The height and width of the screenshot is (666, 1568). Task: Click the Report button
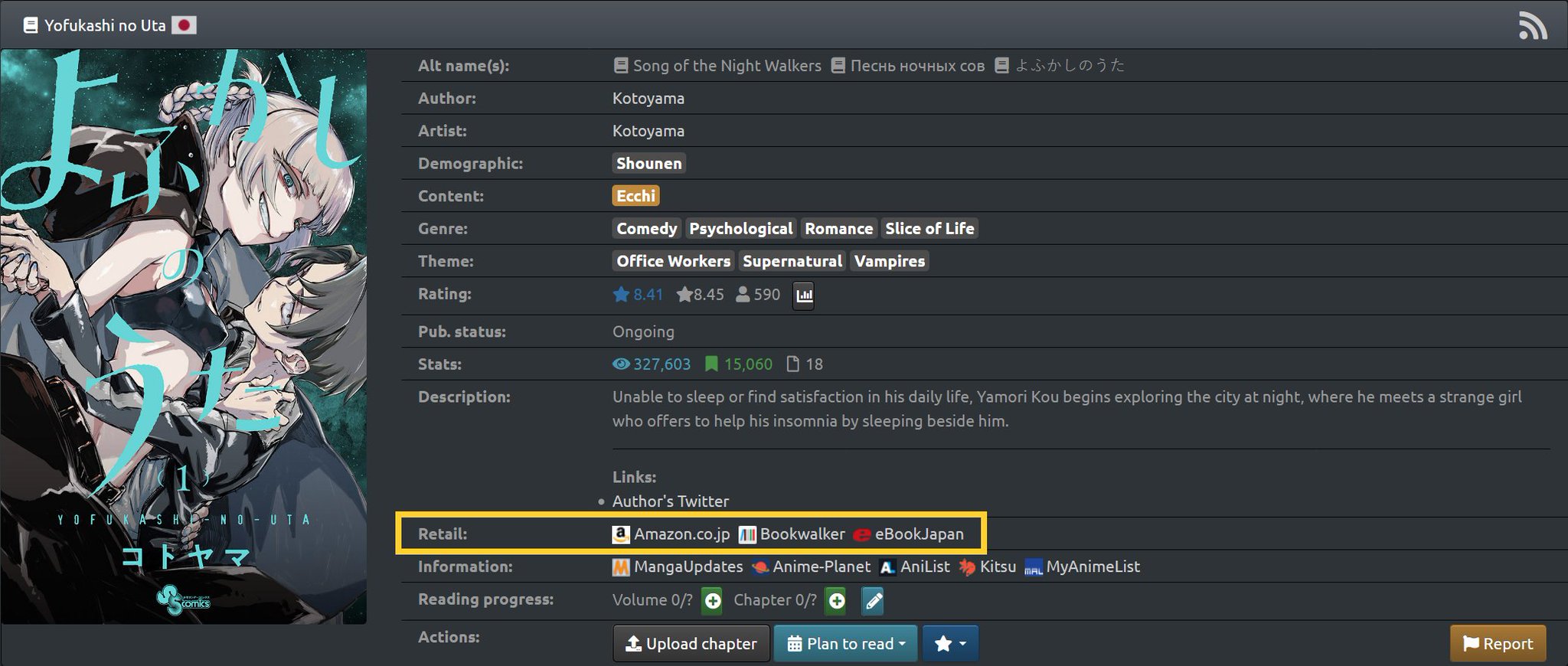tap(1498, 644)
